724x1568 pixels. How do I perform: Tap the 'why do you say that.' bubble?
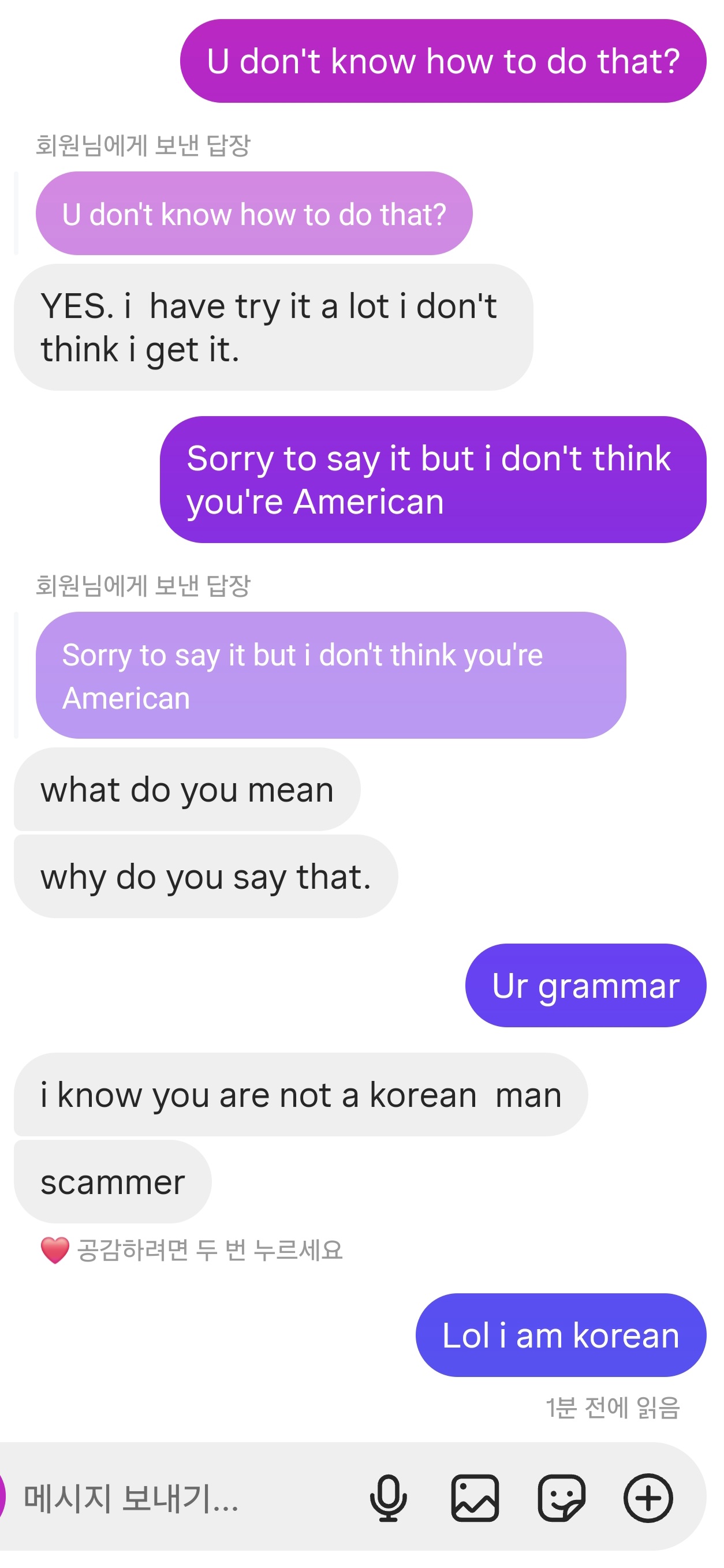coord(206,876)
